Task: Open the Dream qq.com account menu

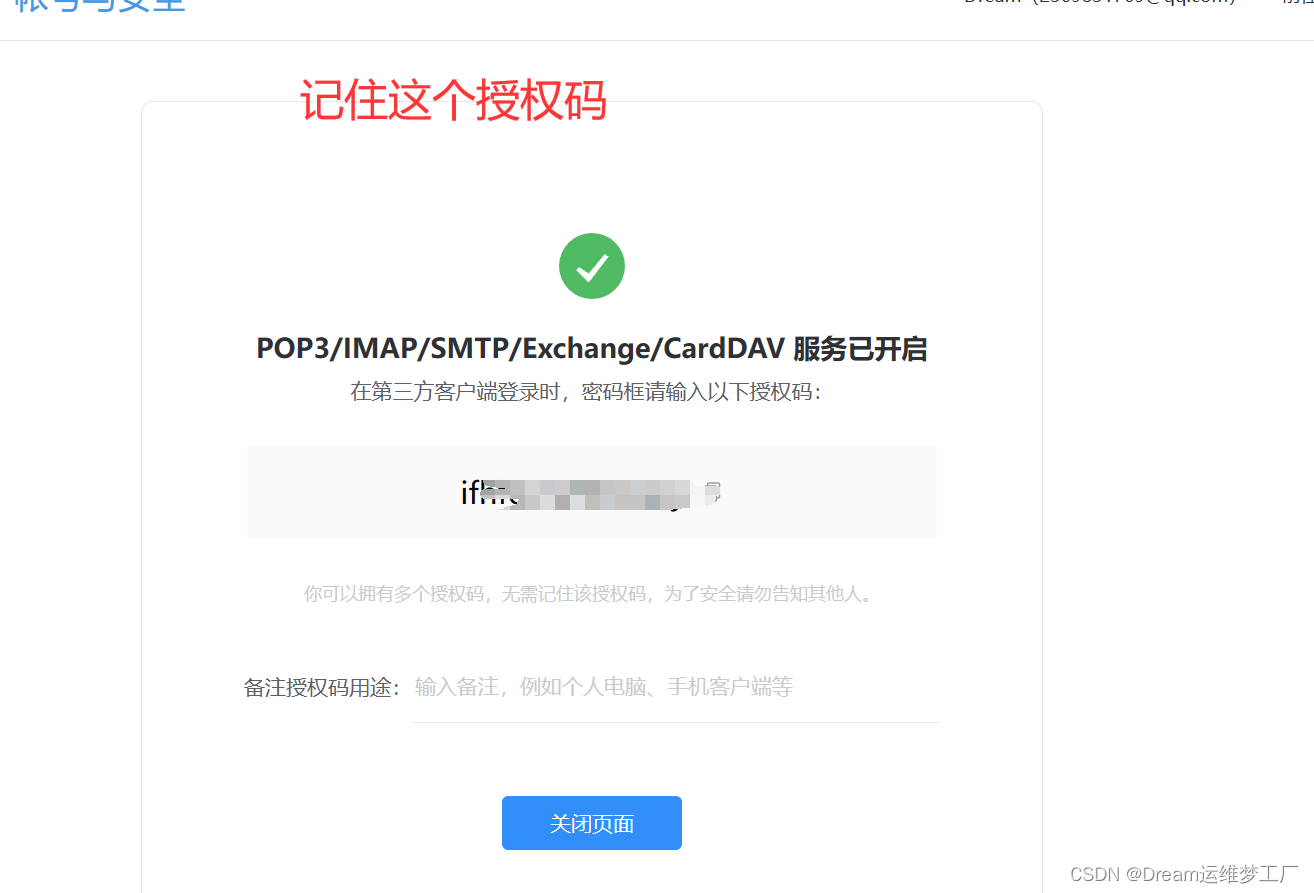Action: tap(1099, 3)
